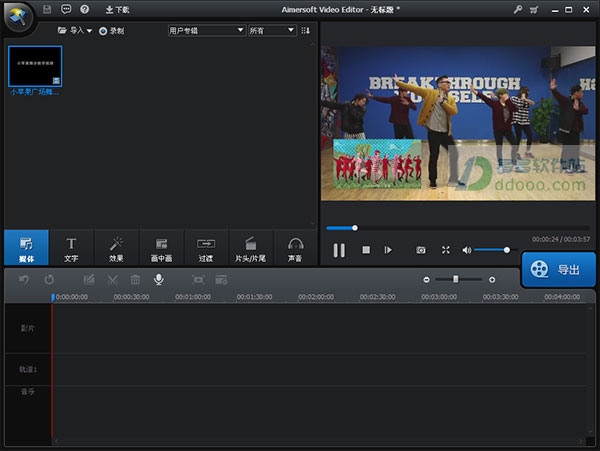Select the 音乐 music track label
The image size is (600, 451).
pyautogui.click(x=28, y=392)
